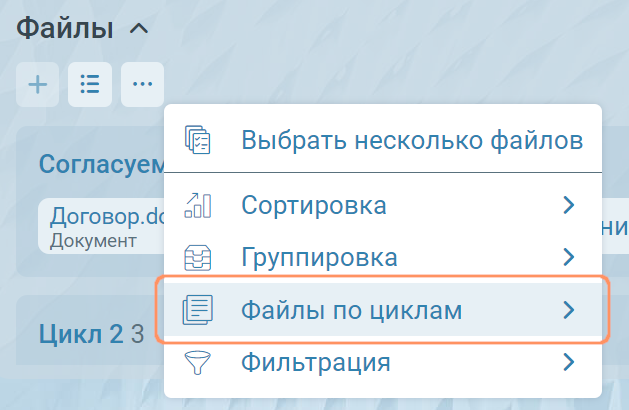The height and width of the screenshot is (410, 629).
Task: Select the Сортировка menu entry text
Action: tap(314, 206)
